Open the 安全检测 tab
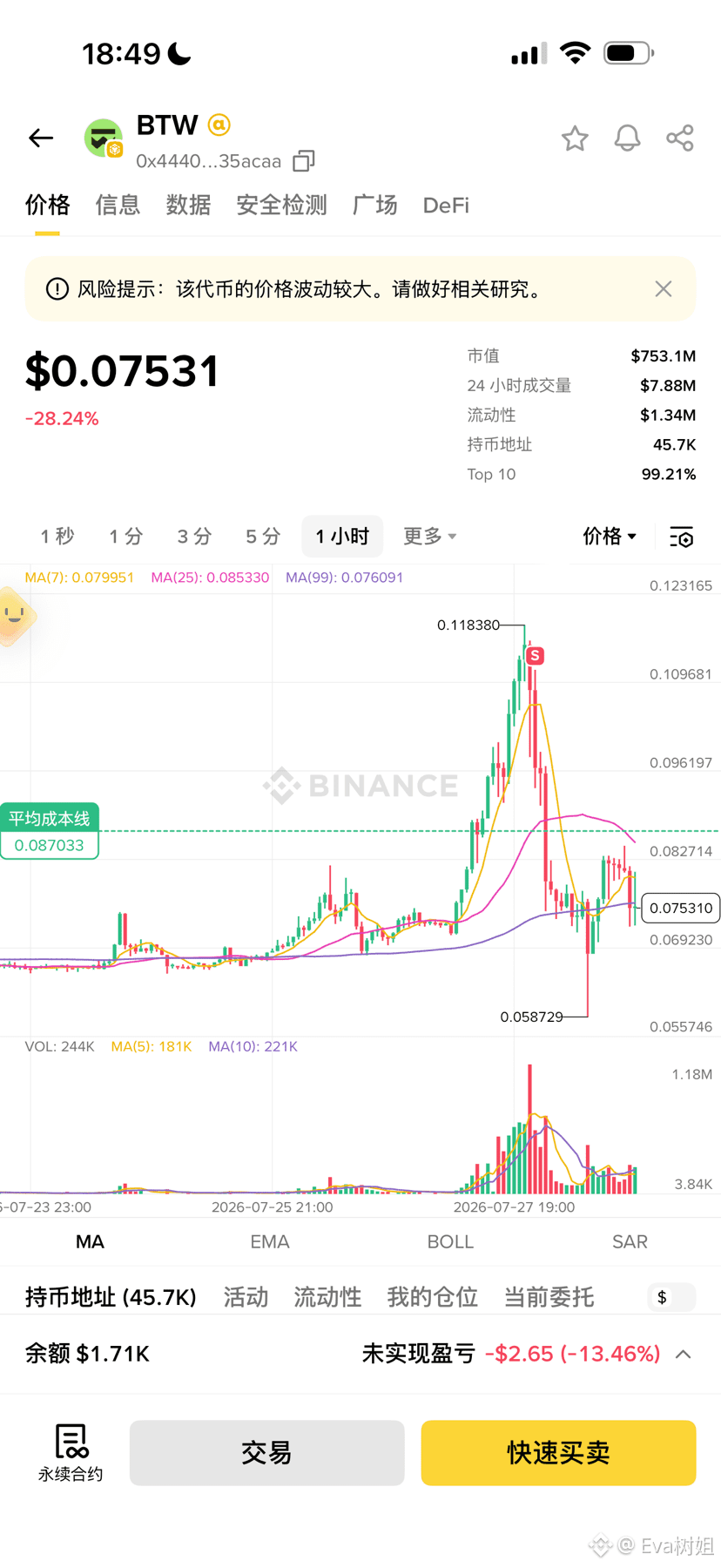The width and height of the screenshot is (721, 1568). pos(282,206)
